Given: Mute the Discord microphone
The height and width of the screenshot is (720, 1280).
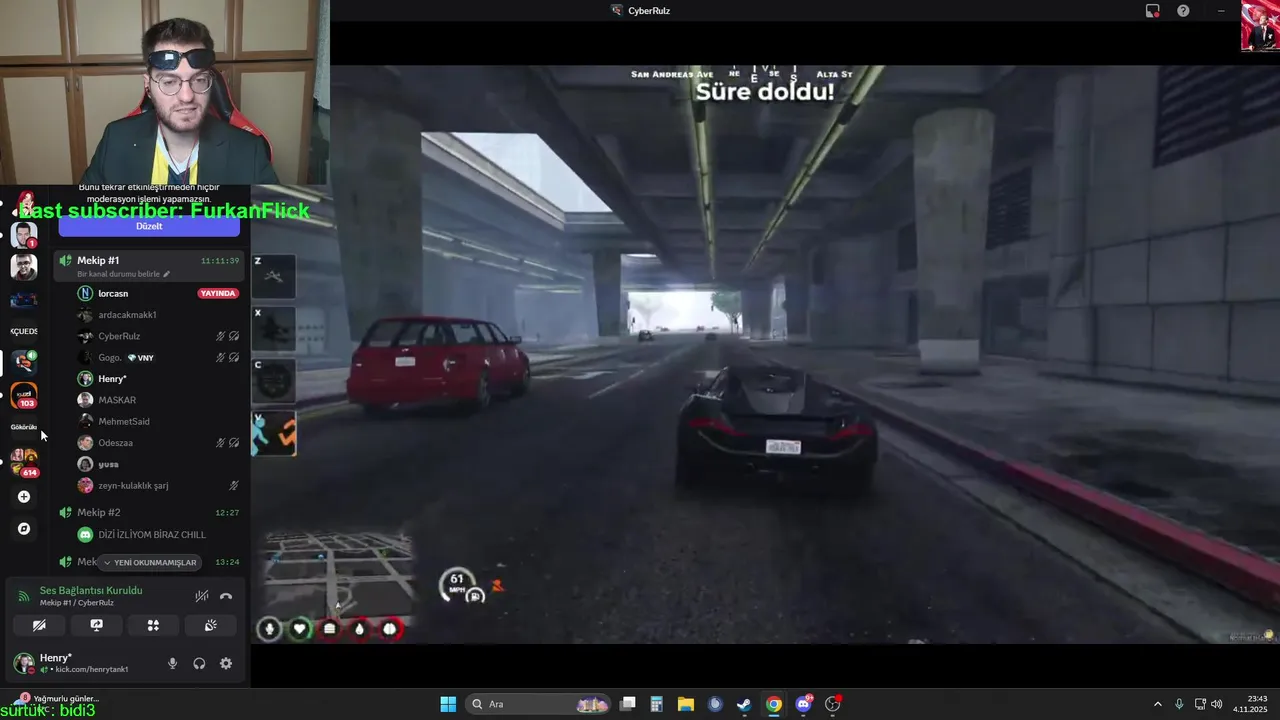Looking at the screenshot, I should (172, 663).
